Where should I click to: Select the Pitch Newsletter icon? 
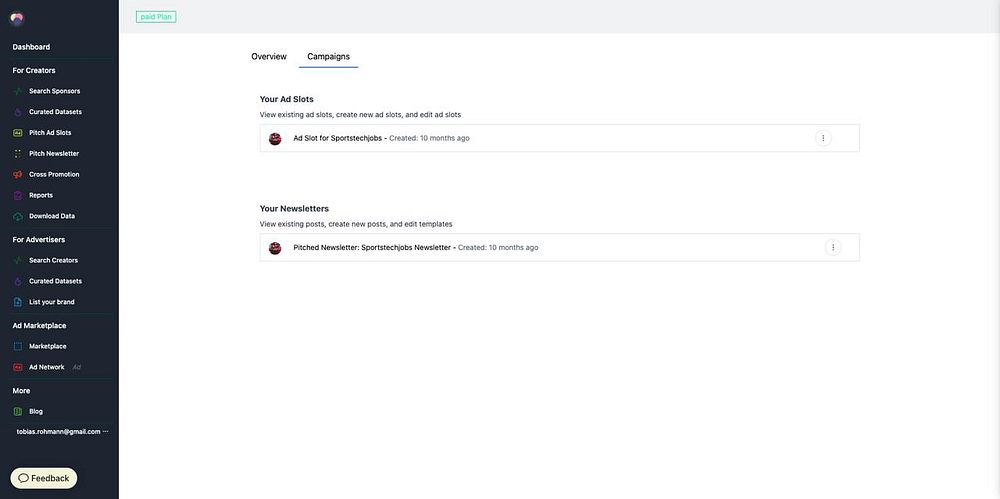18,154
